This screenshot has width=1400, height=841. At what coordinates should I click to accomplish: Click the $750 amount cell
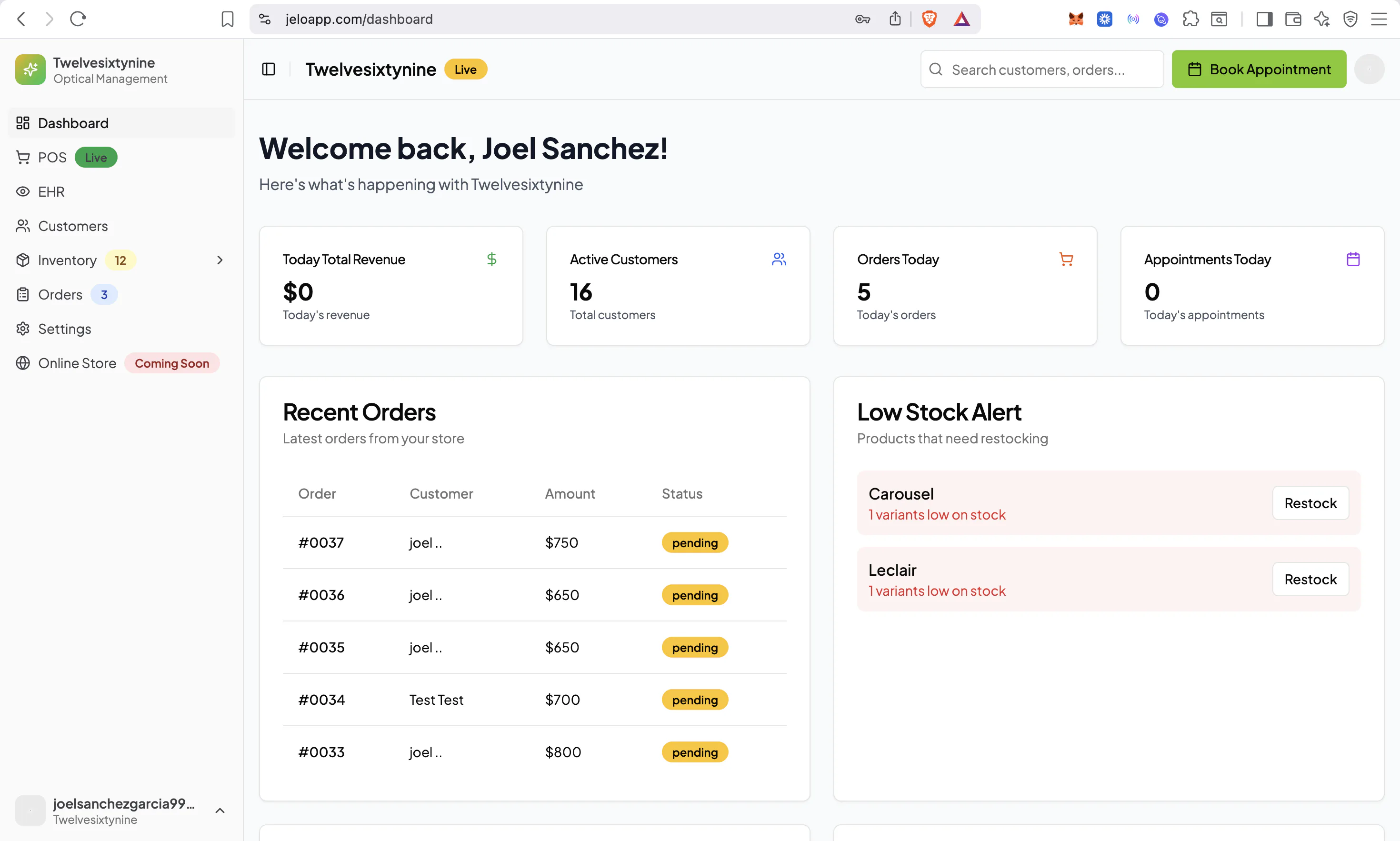(x=561, y=542)
